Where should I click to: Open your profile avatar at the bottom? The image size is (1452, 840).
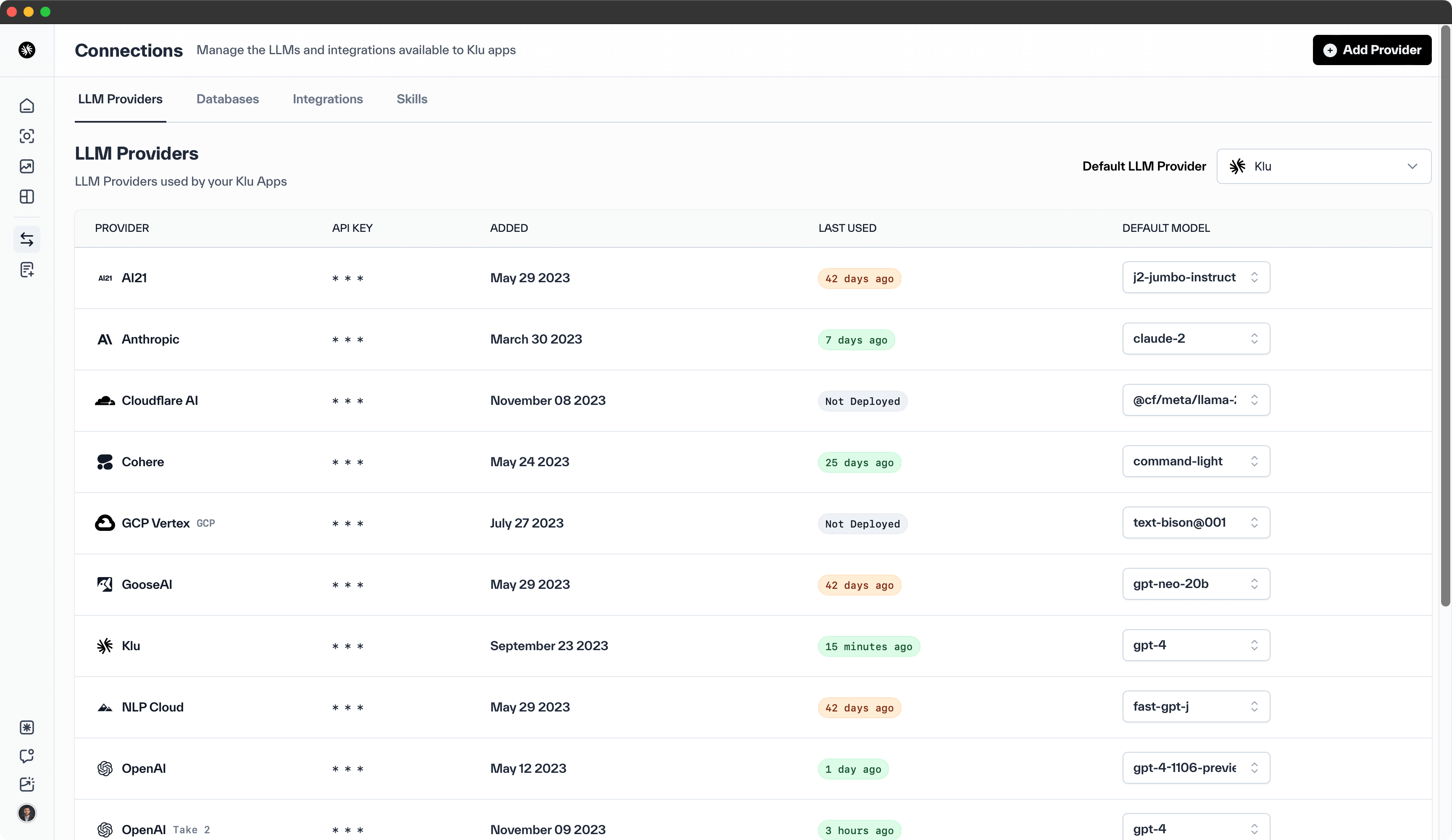[x=26, y=814]
